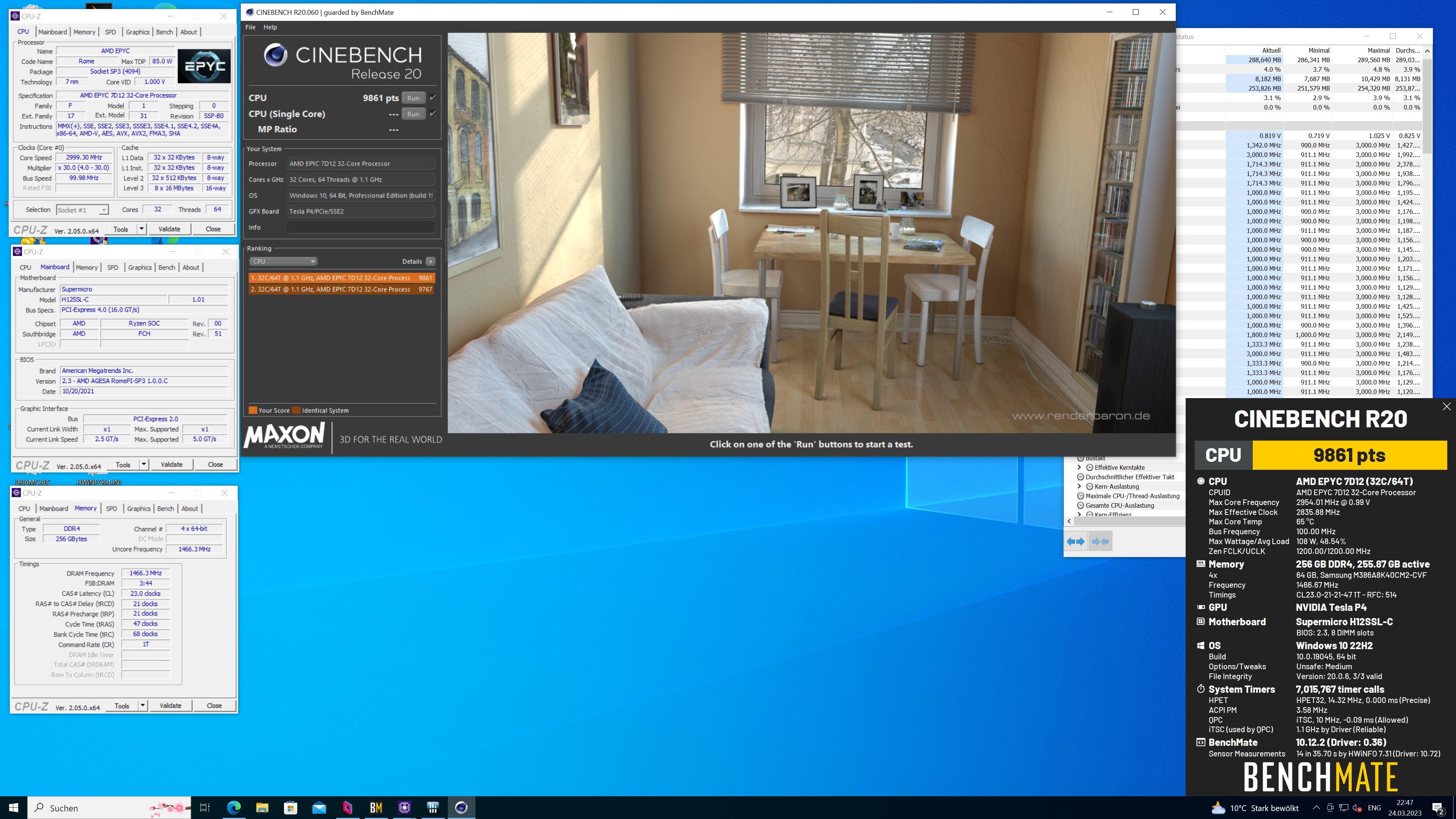Click HWiNFO collapse columns arrows button
The image size is (1456, 819).
coord(1100,541)
